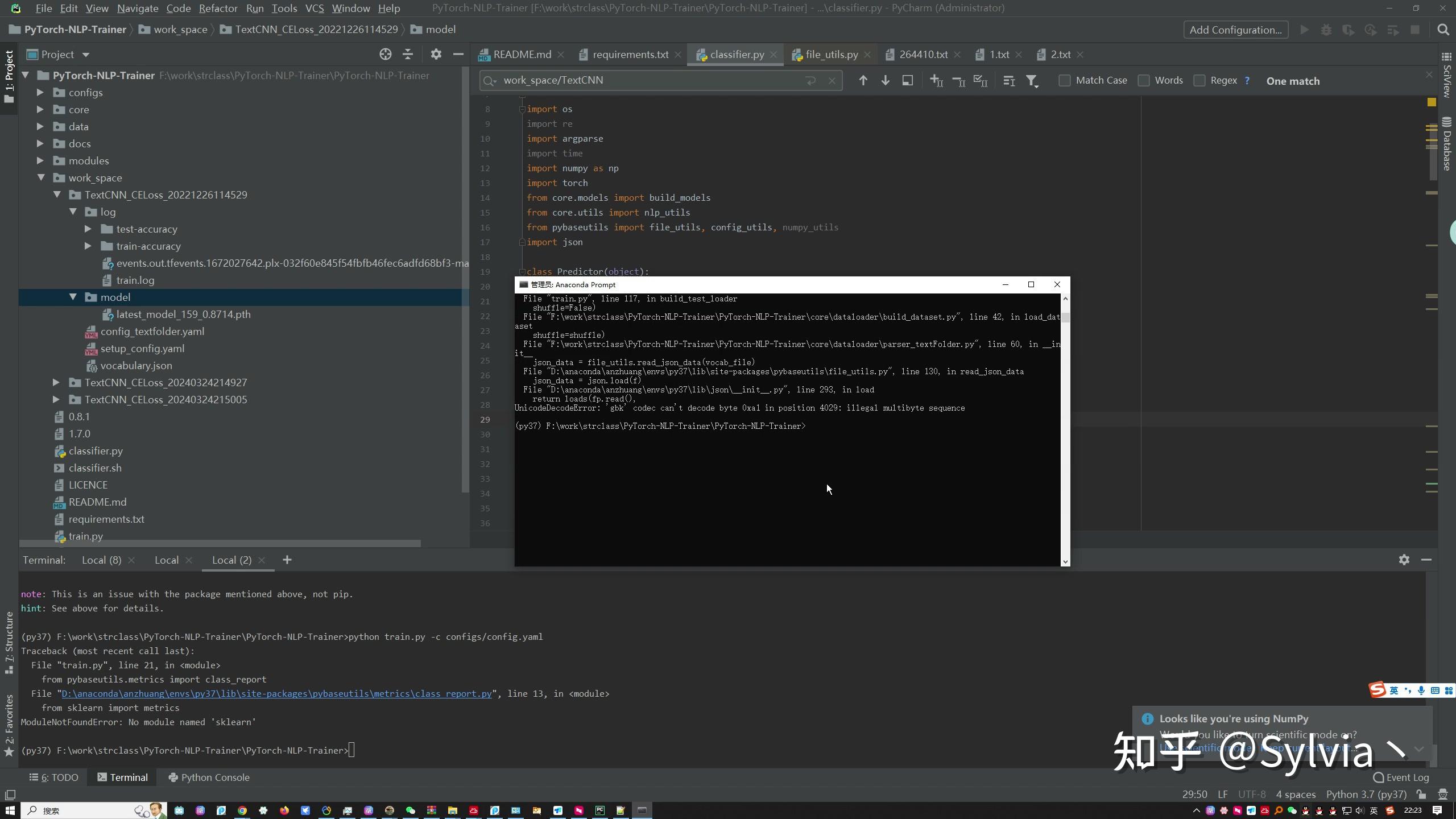The image size is (1456, 819).
Task: Open terminal settings via the gear icon
Action: 1404,560
